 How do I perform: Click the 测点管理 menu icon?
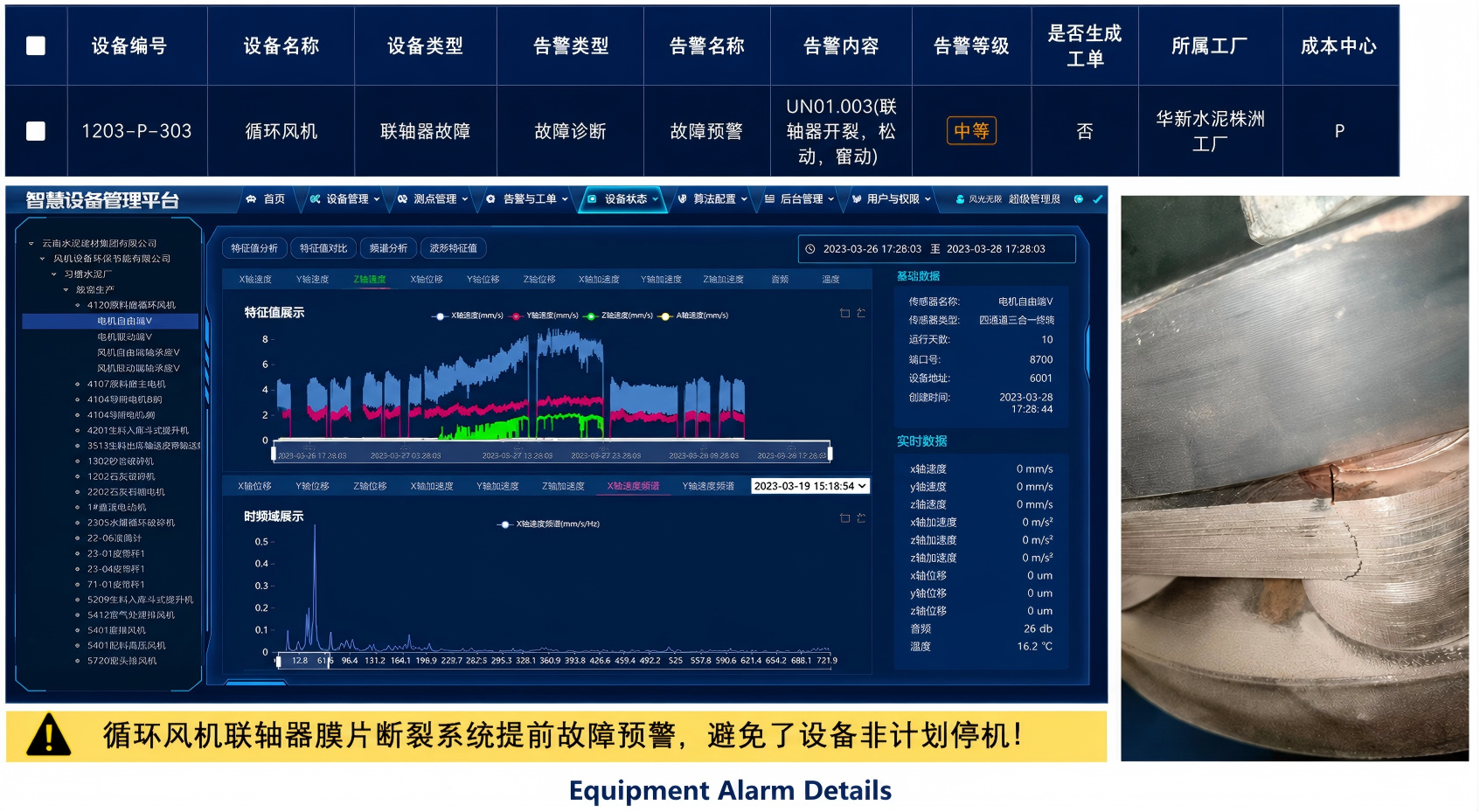(x=402, y=199)
